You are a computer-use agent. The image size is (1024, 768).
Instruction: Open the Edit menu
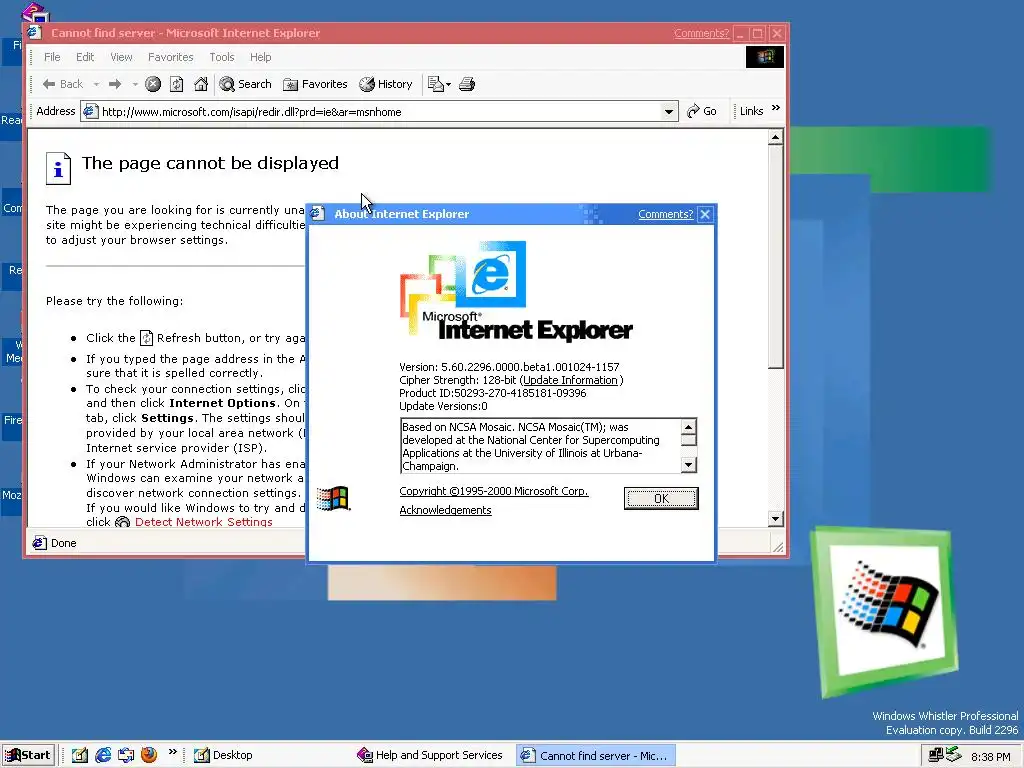pos(85,57)
